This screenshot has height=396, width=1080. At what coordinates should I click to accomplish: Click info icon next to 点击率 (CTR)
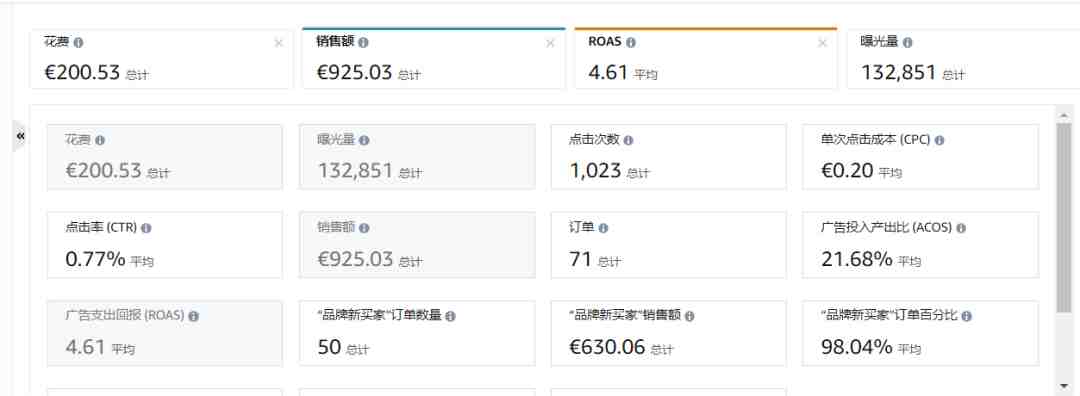click(146, 228)
